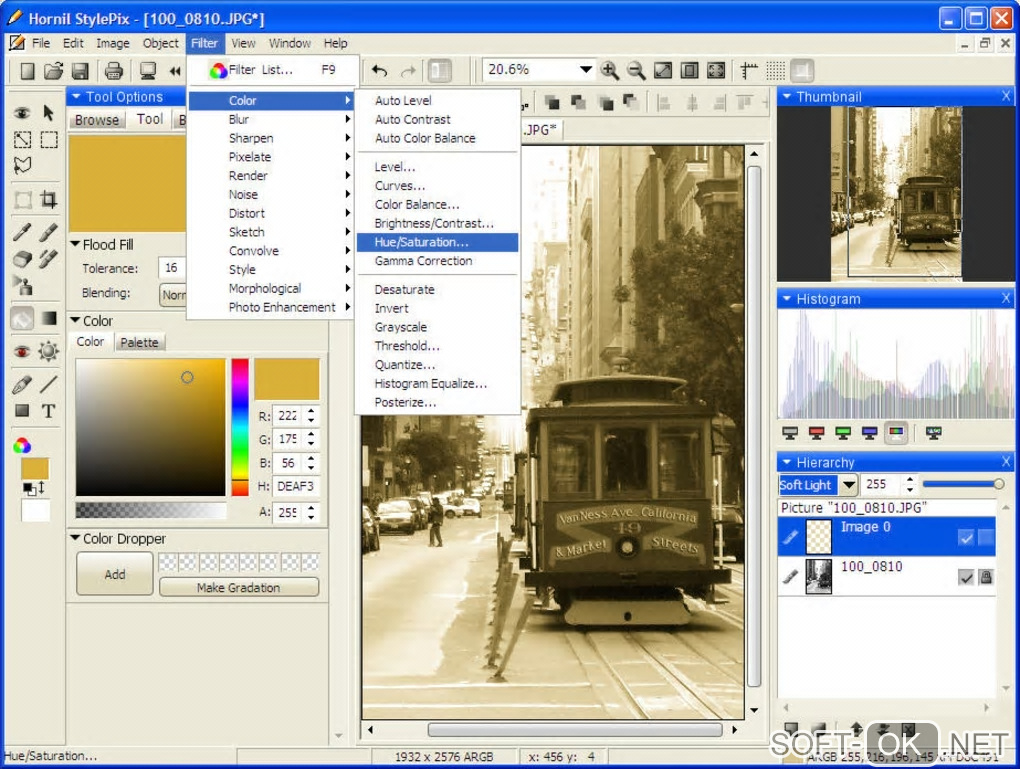Switch to the Palette tab
Image resolution: width=1020 pixels, height=769 pixels.
click(139, 342)
